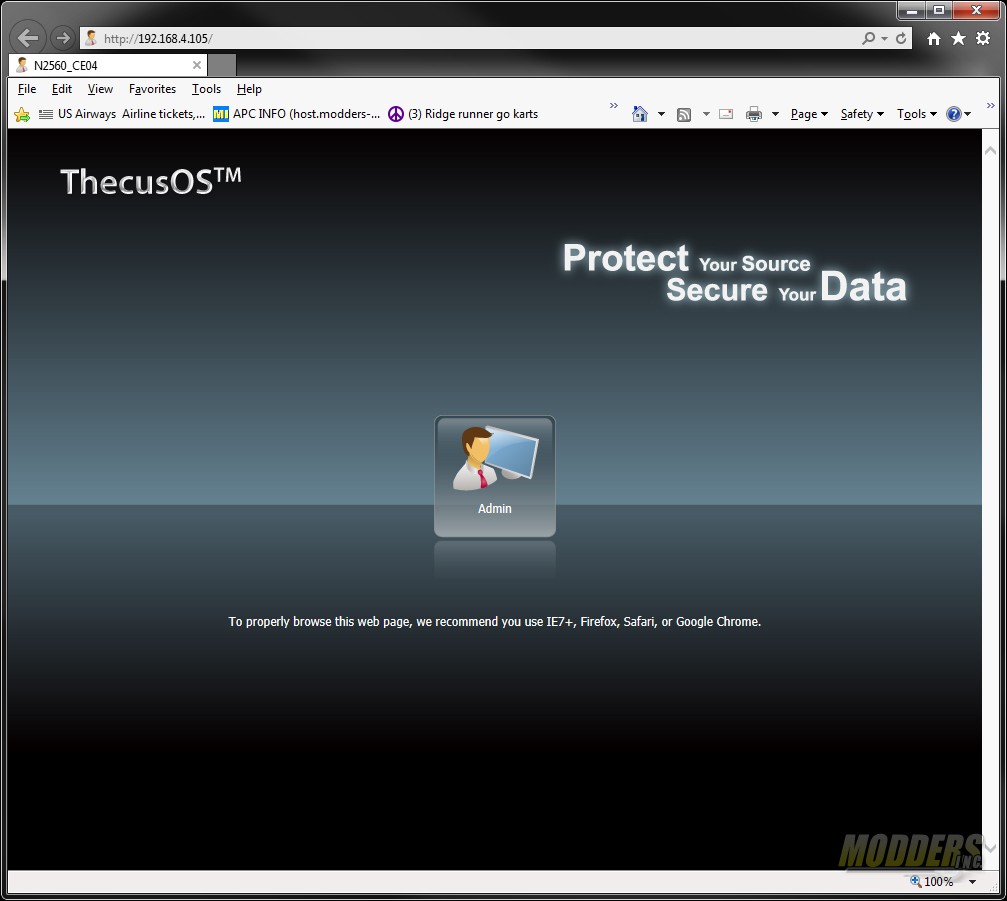Viewport: 1007px width, 901px height.
Task: Click the add to favorites bar star icon
Action: coord(22,114)
